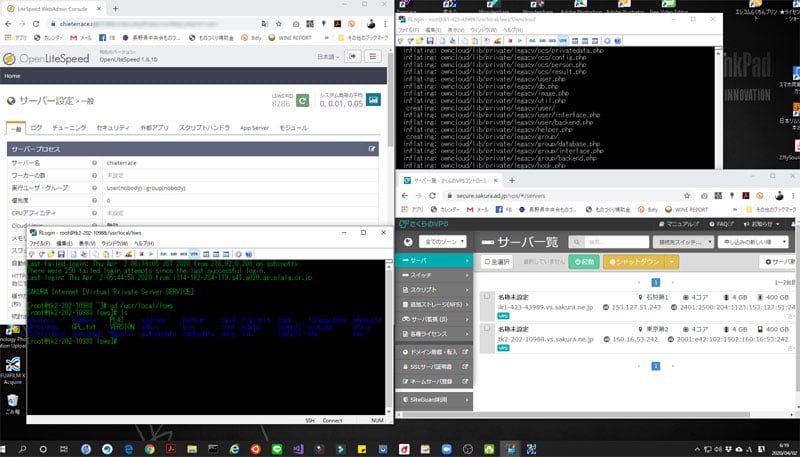
Task: Open the OpenLiteSpeed hamburger menu
Action: point(371,57)
